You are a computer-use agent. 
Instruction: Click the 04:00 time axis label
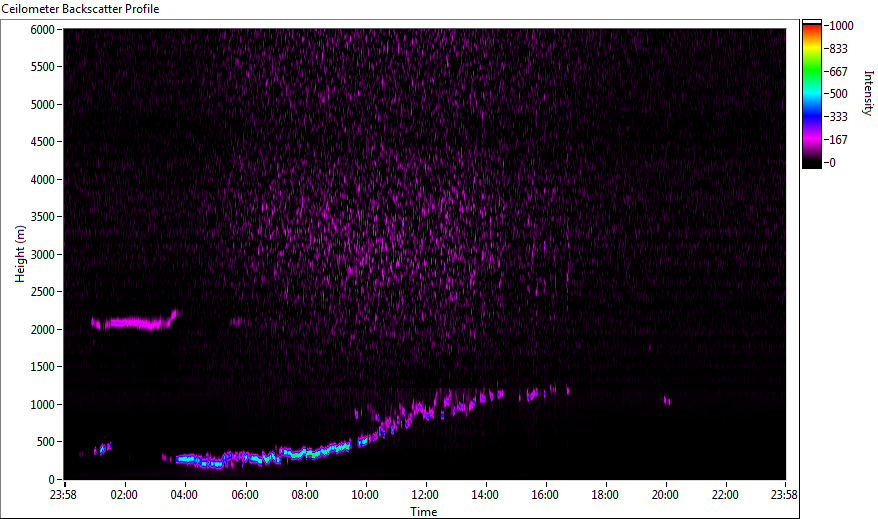[184, 495]
